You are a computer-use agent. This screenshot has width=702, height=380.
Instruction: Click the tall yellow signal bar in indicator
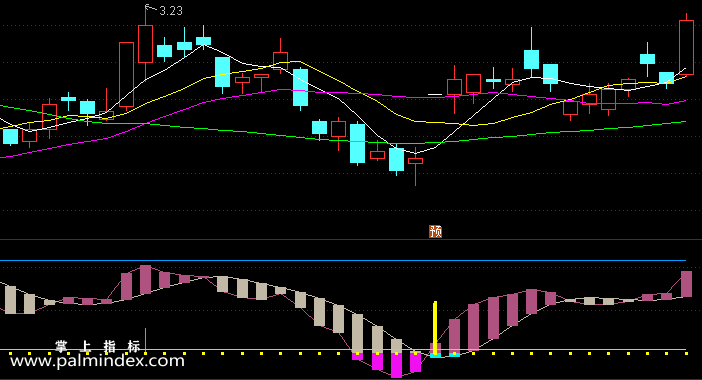click(435, 328)
